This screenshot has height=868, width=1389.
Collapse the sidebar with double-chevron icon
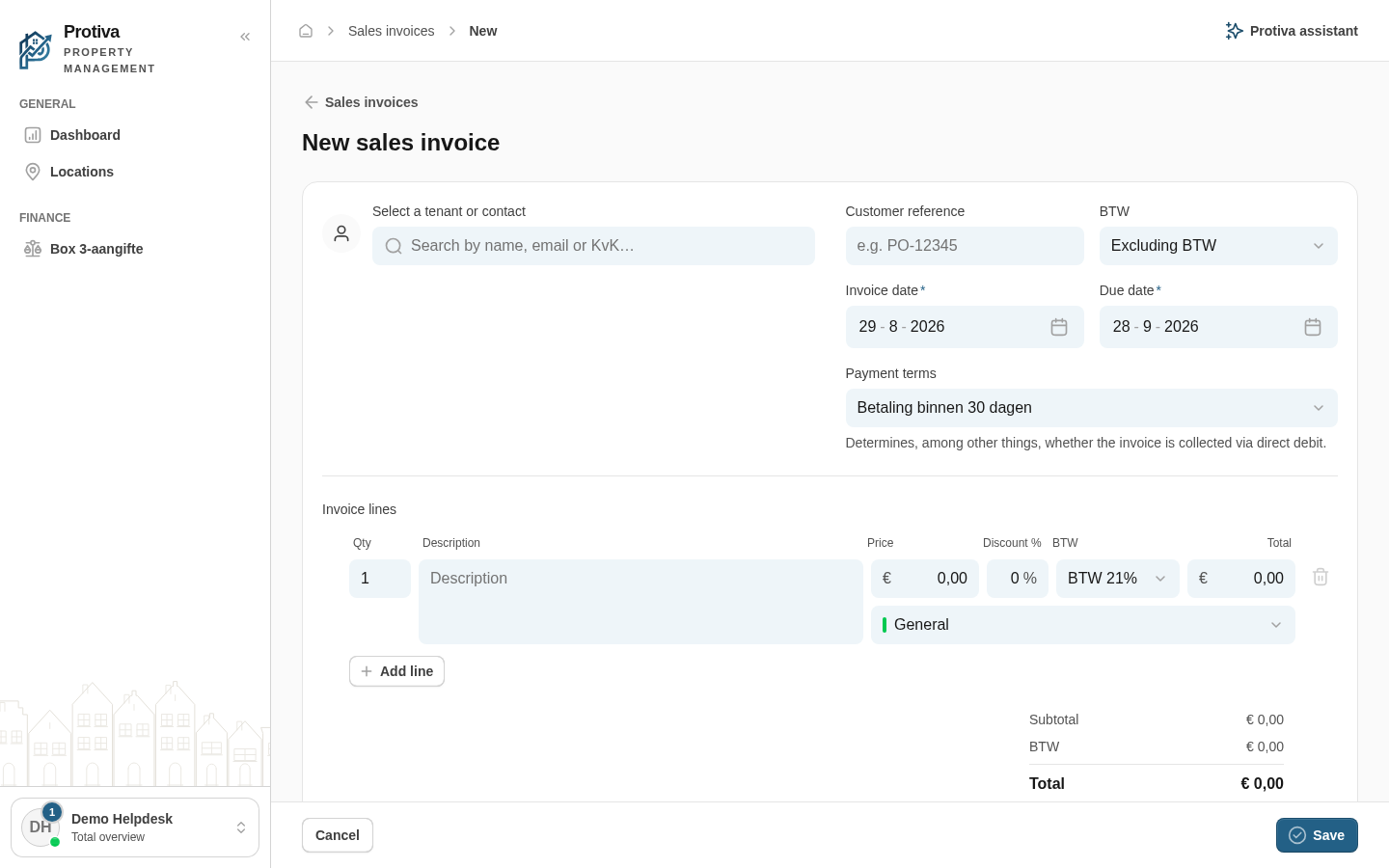coord(245,37)
